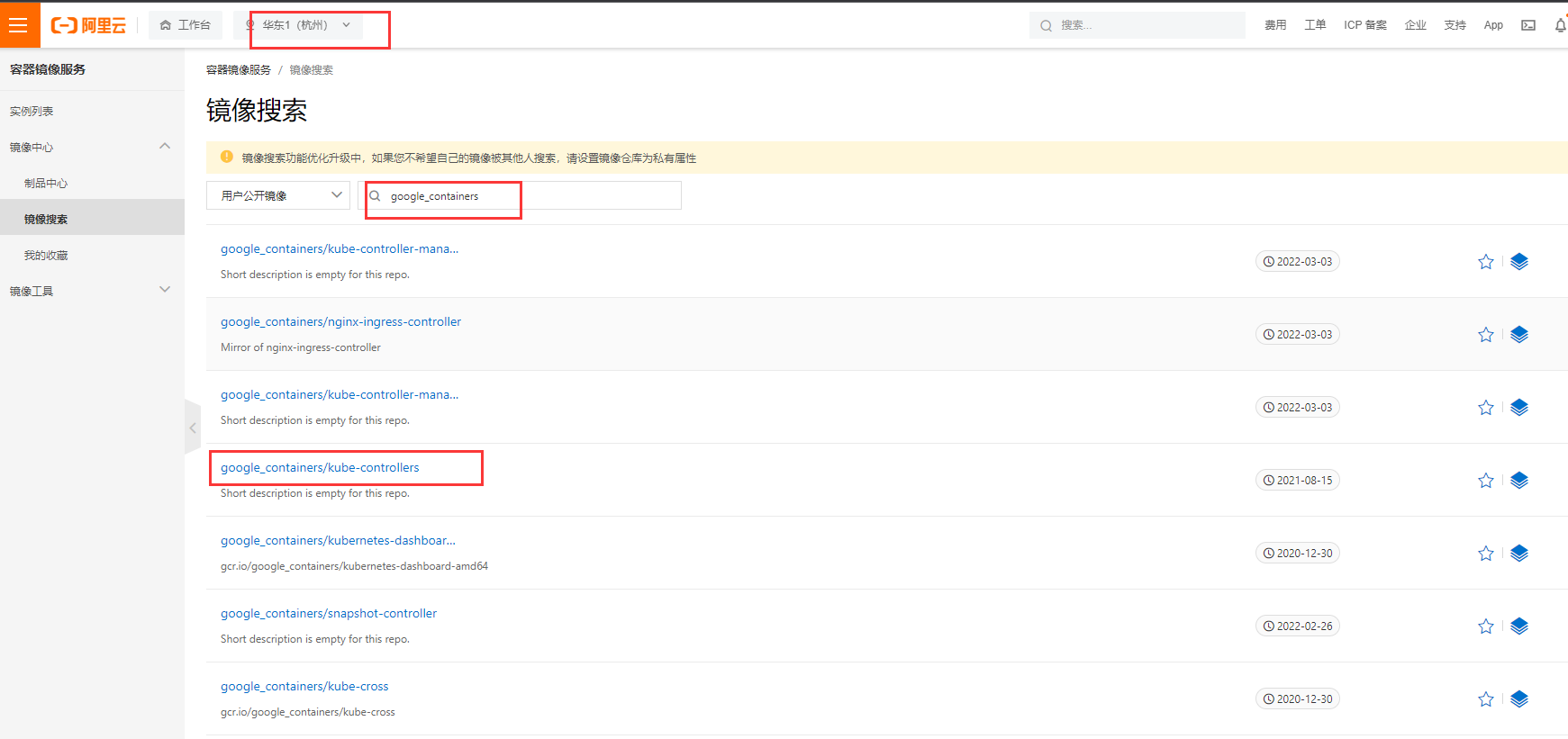
Task: View layers icon for first kube-controller-mana row
Action: 1519,262
